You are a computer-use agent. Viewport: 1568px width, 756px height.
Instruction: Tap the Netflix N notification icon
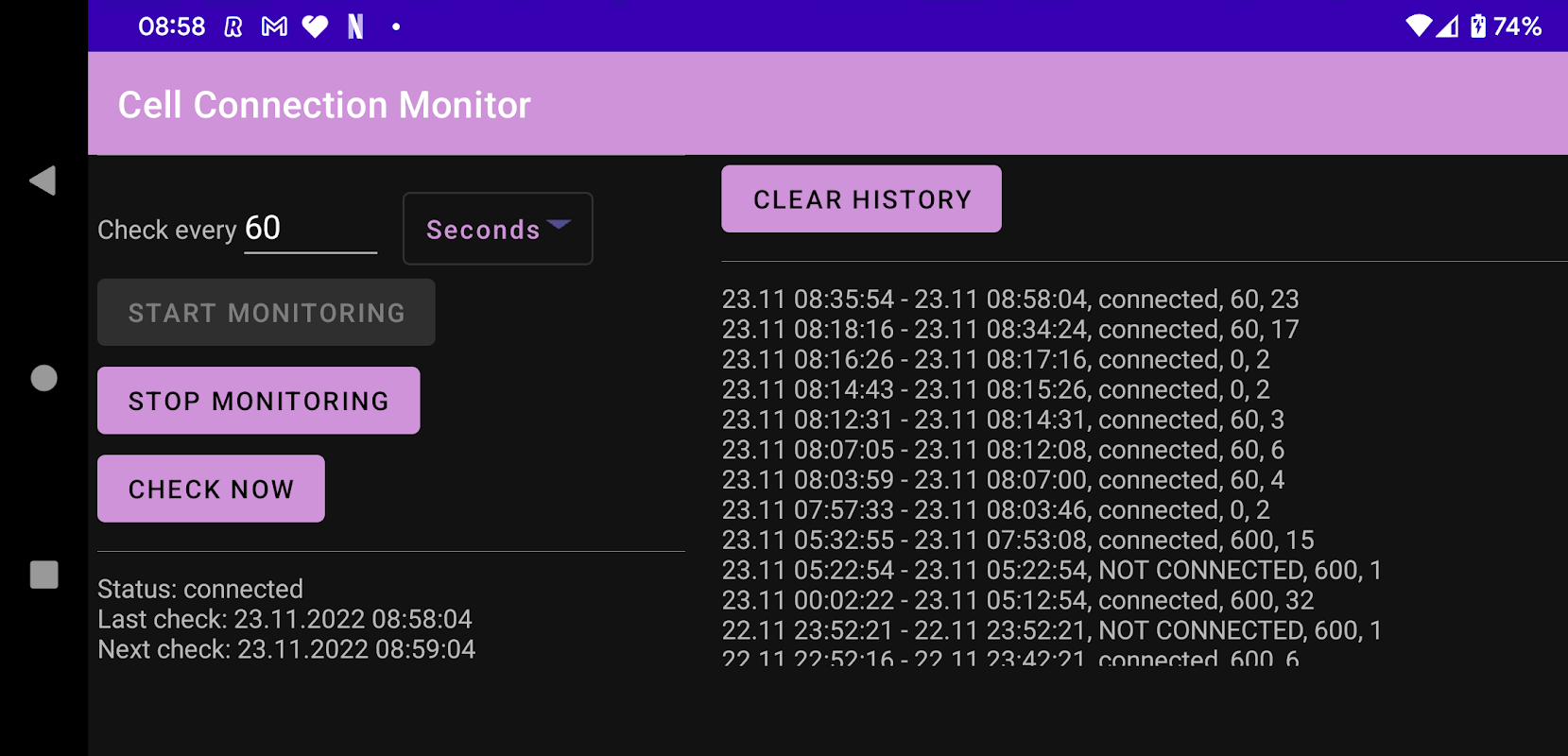coord(355,26)
